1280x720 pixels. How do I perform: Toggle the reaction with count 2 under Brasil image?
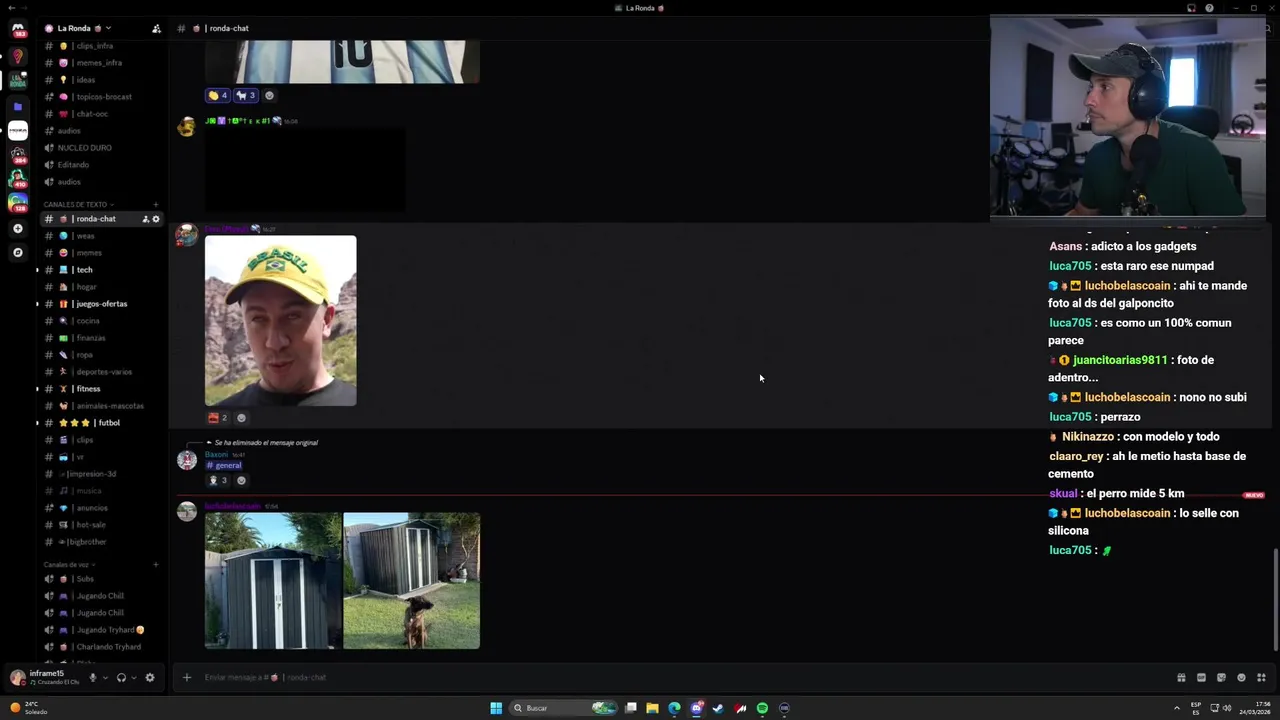pos(218,418)
